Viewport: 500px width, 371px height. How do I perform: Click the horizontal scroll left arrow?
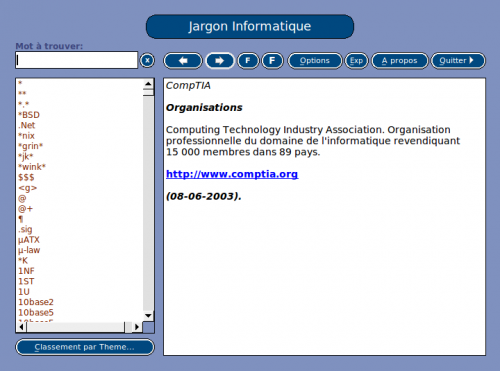(21, 327)
